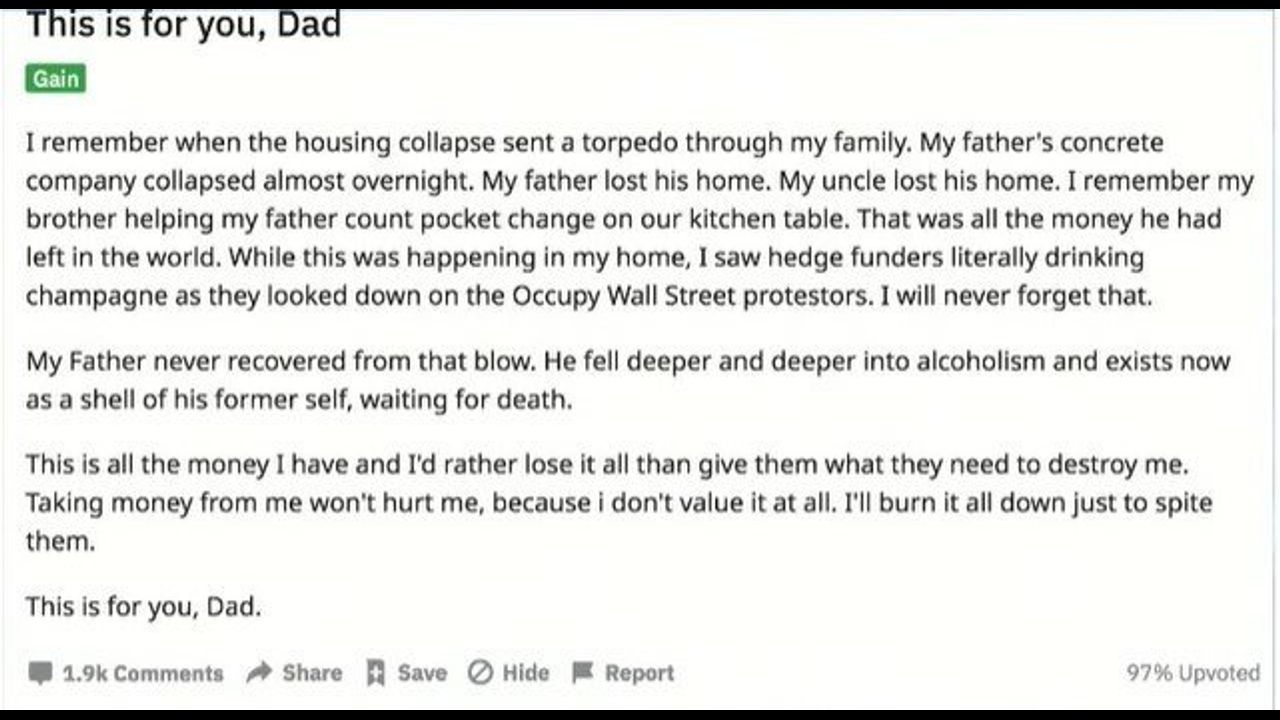The width and height of the screenshot is (1280, 720).
Task: Click the Report flag icon
Action: pyautogui.click(x=583, y=673)
